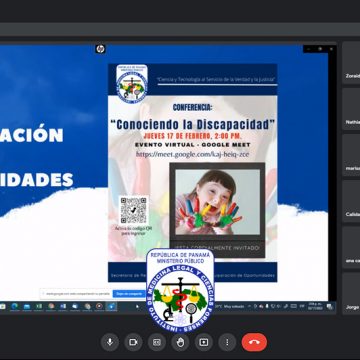Viewport: 360px width, 360px height.
Task: Hang up with the red leave-call button
Action: pyautogui.click(x=254, y=342)
